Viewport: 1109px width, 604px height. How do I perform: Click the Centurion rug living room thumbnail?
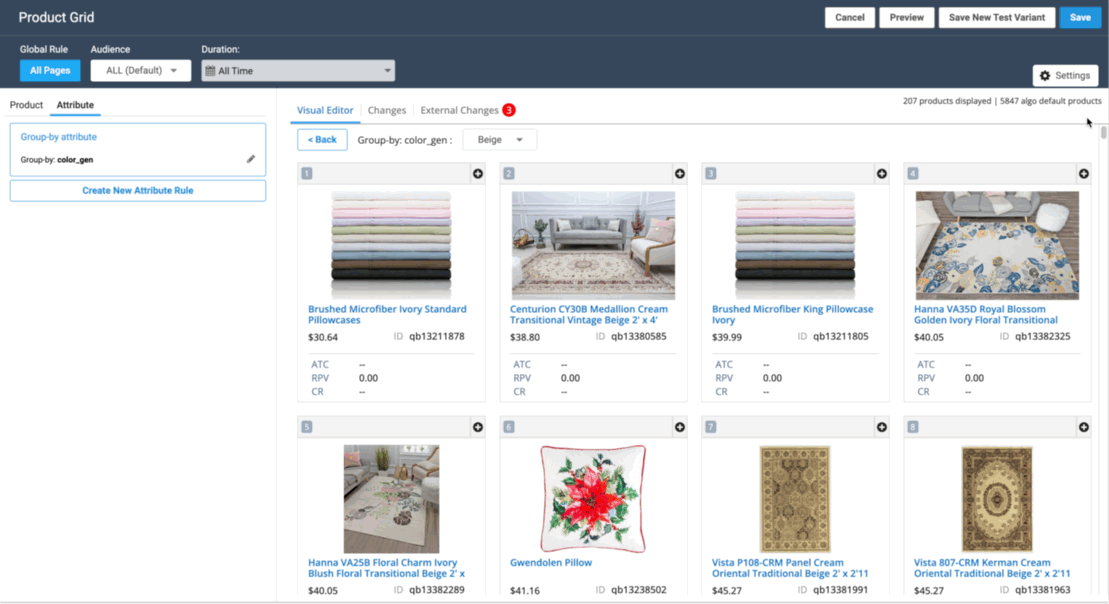click(593, 245)
